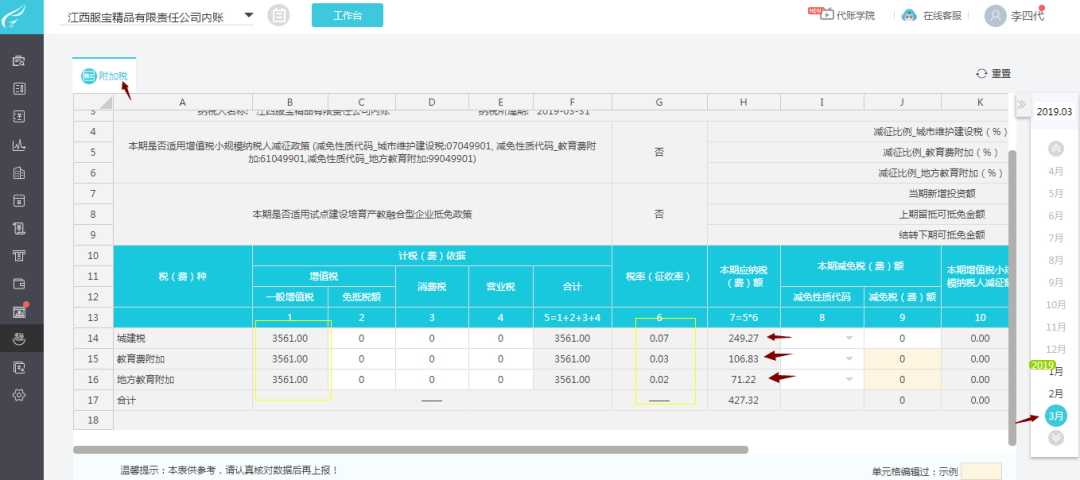Click tax rate cell 0.03
1080x480 pixels.
[x=659, y=359]
